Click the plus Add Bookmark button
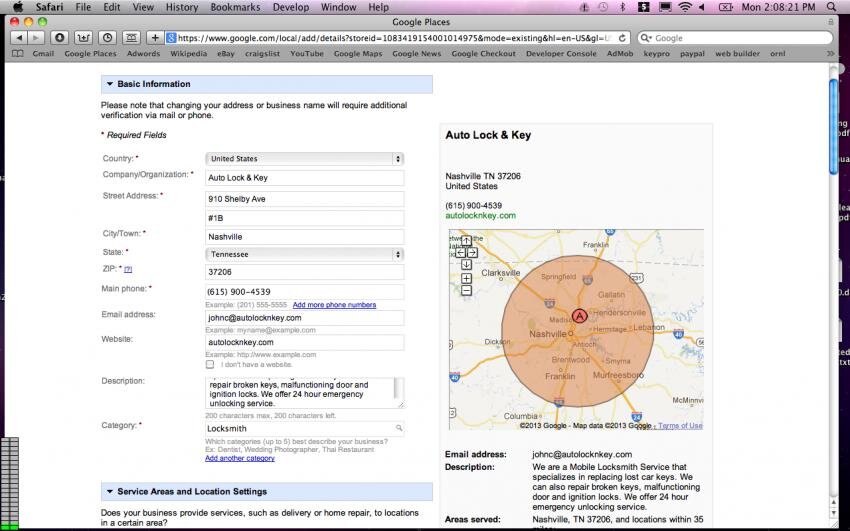This screenshot has width=850, height=531. click(x=155, y=38)
